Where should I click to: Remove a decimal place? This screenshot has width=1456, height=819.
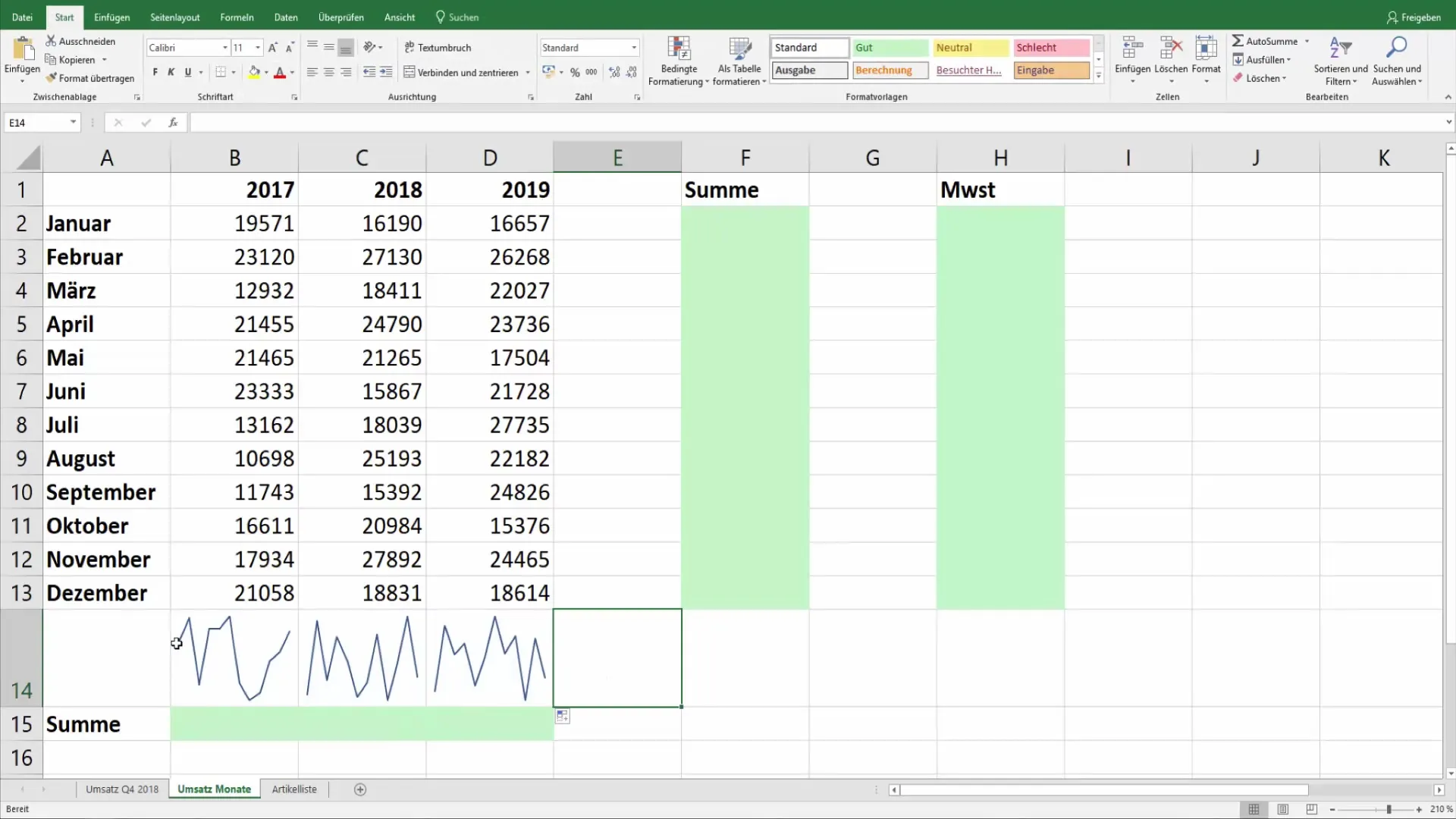click(632, 72)
